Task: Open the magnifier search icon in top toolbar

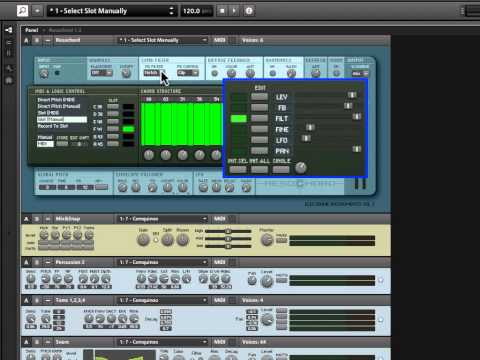Action: point(22,11)
